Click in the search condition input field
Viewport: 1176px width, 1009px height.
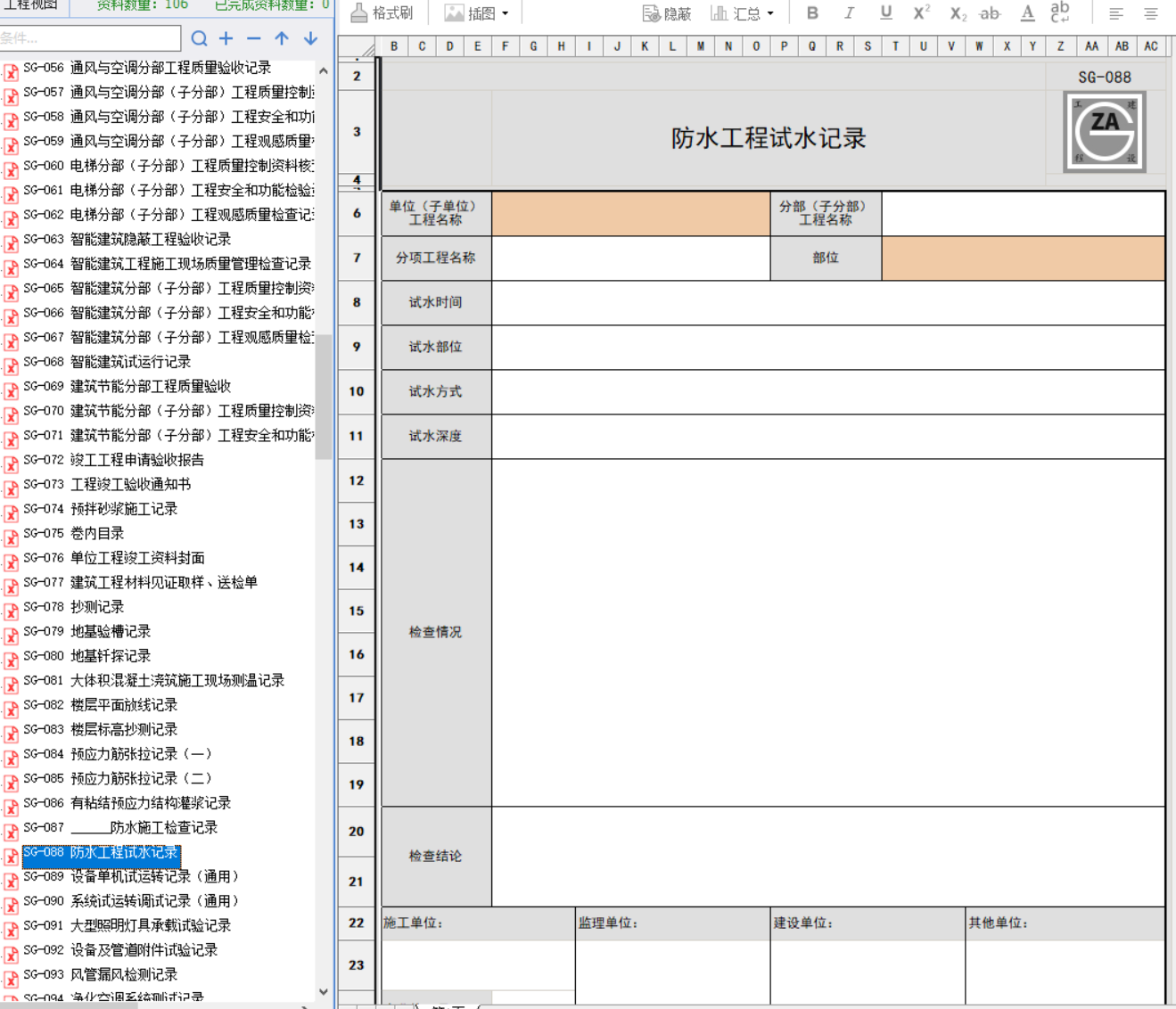click(90, 38)
